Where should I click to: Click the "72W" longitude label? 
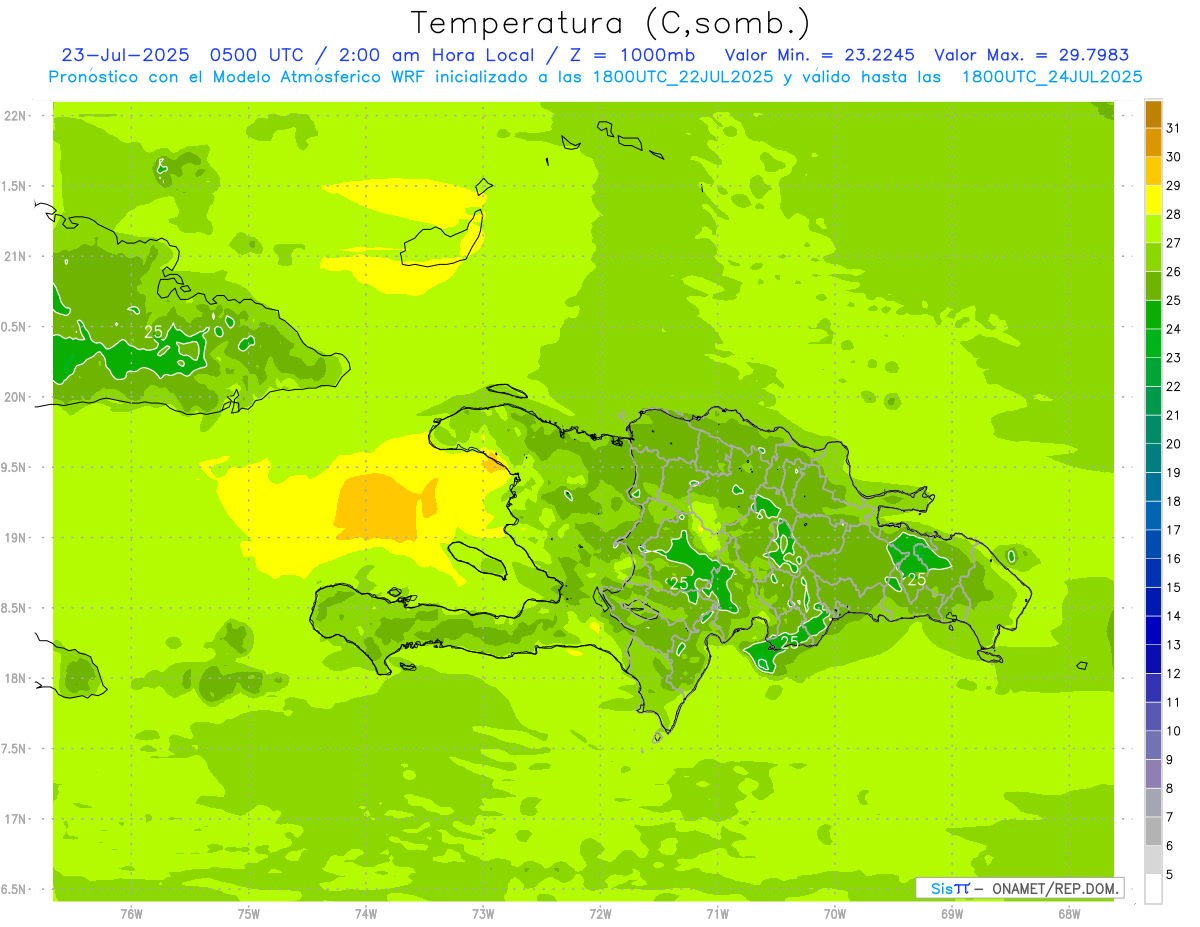tap(600, 913)
